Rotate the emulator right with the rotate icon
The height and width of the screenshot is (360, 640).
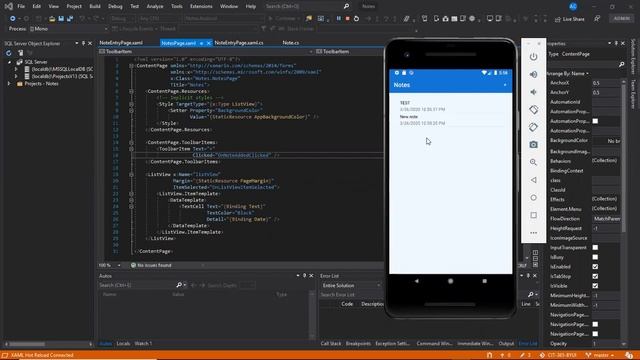[533, 127]
